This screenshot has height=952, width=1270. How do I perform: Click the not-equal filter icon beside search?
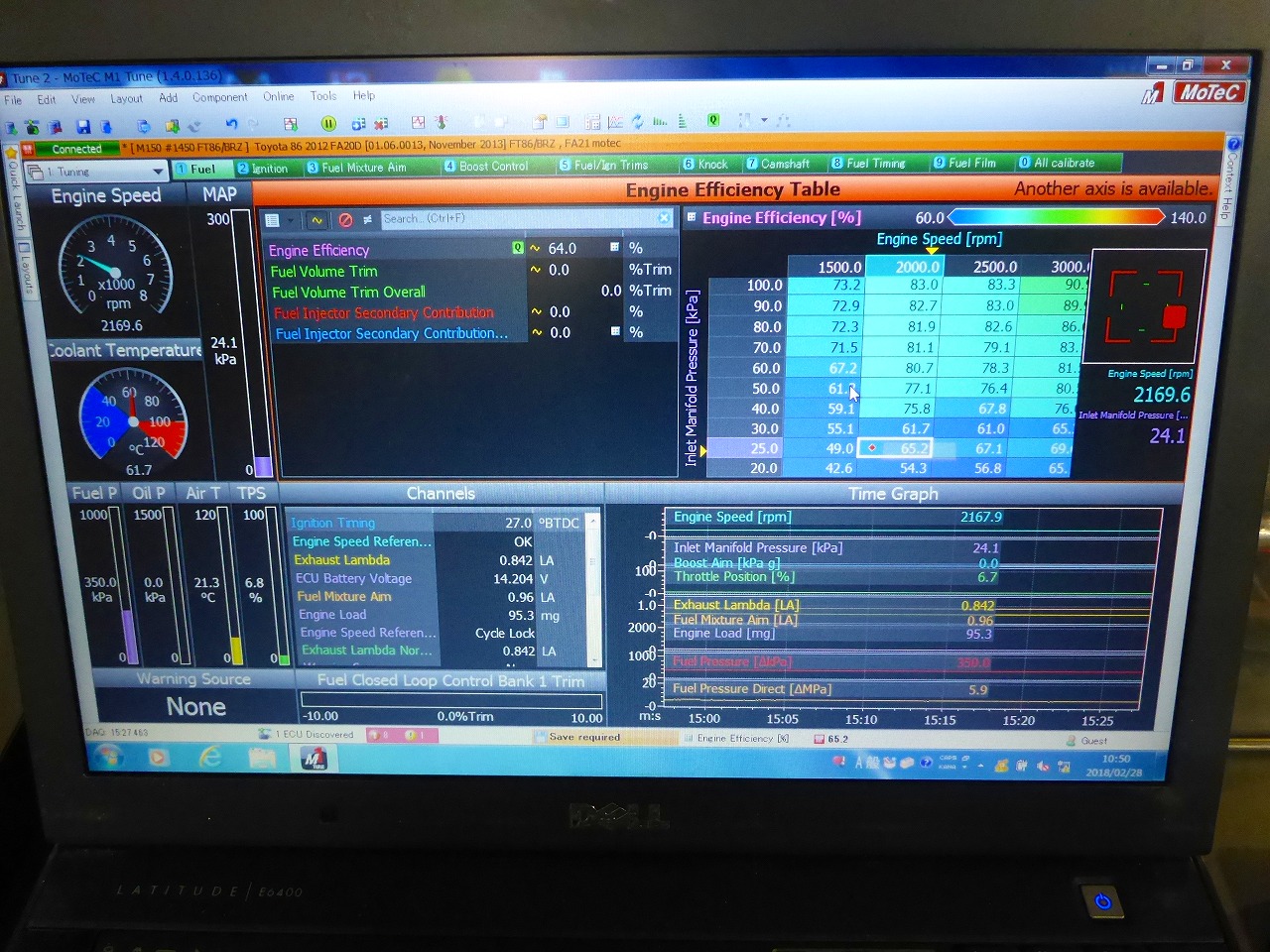367,220
